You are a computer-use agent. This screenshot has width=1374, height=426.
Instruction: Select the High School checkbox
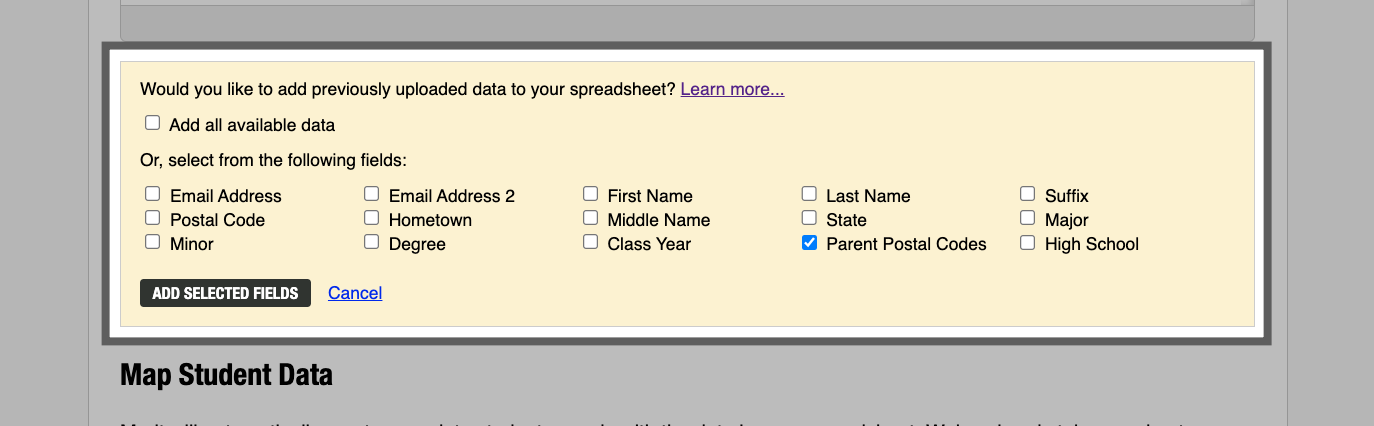point(1028,242)
